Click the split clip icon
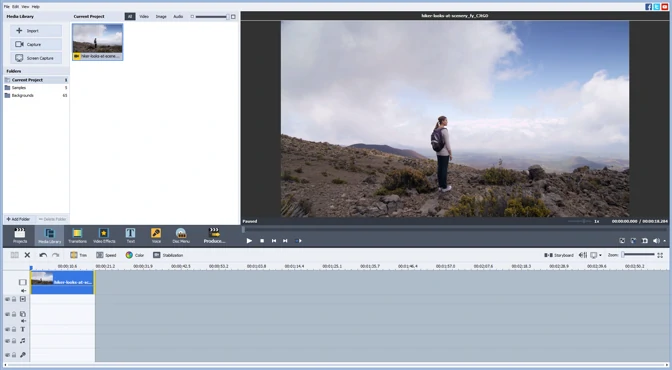 (15, 255)
